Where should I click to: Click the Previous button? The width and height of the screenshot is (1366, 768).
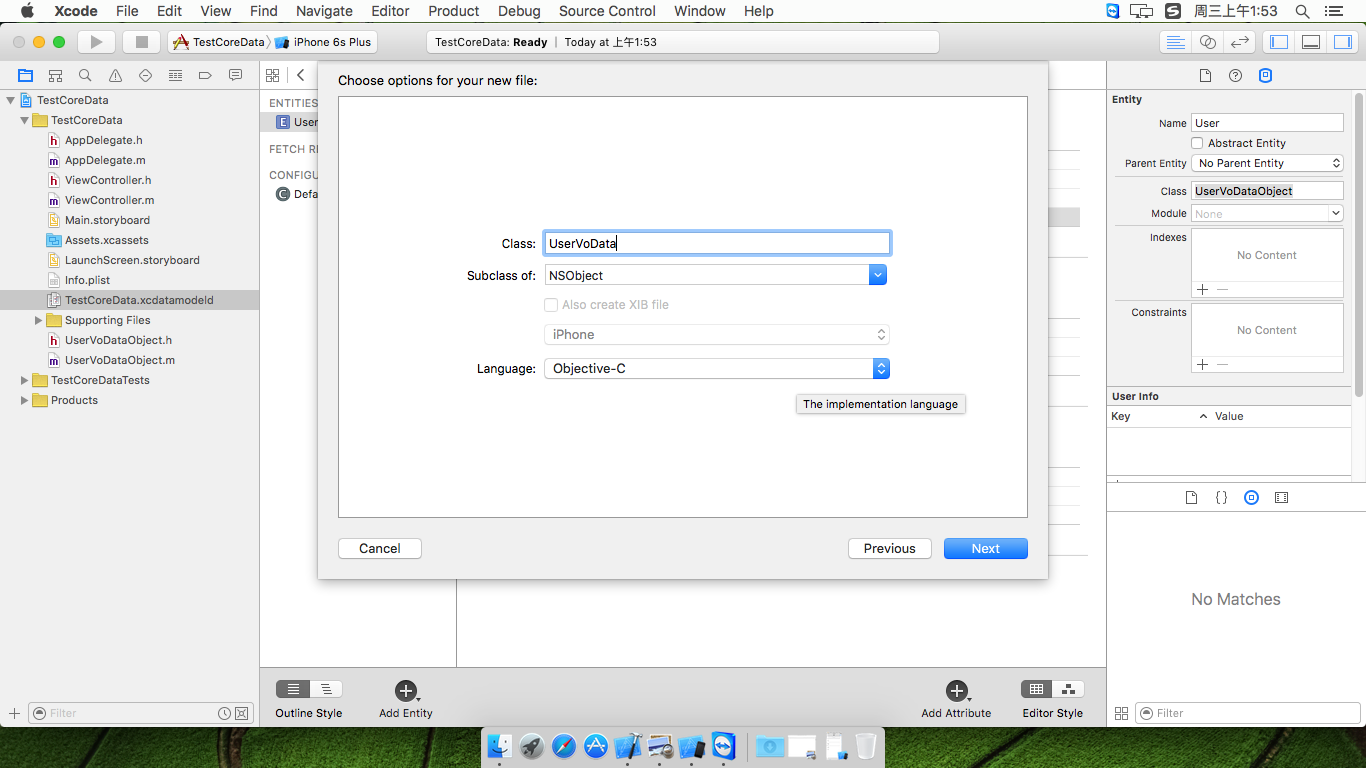click(x=890, y=548)
